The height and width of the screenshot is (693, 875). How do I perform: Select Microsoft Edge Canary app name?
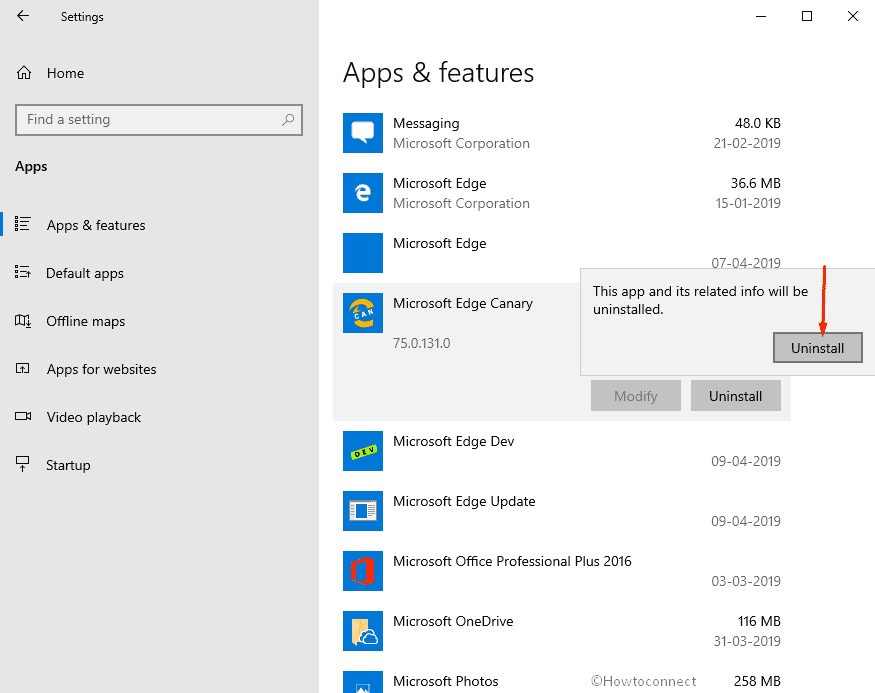pos(463,304)
